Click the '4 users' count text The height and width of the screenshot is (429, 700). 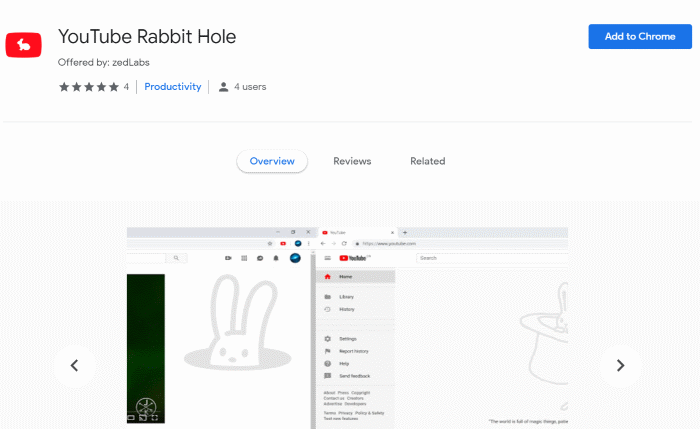pos(250,87)
